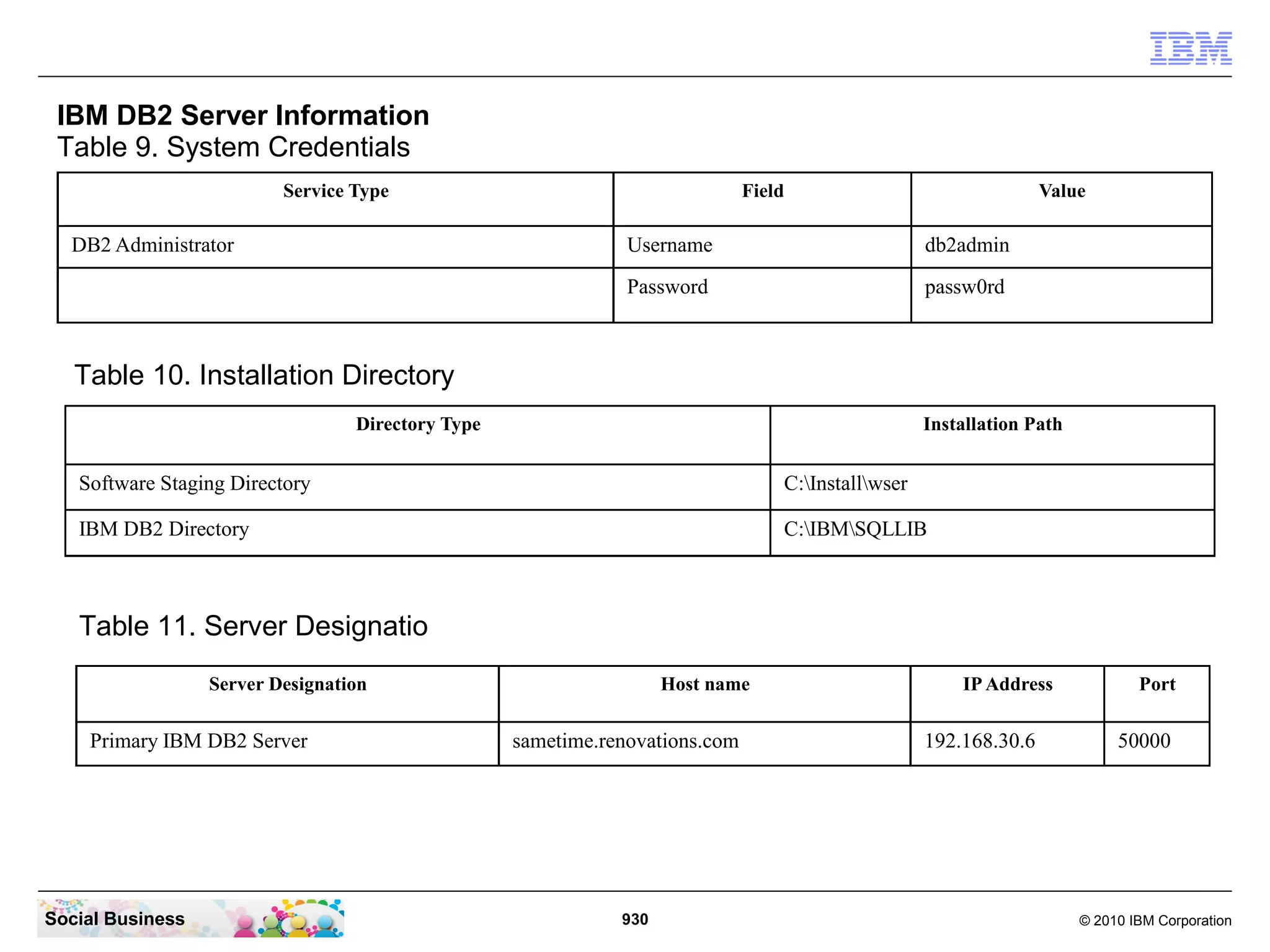Click the 'Host name' column header

pos(704,694)
